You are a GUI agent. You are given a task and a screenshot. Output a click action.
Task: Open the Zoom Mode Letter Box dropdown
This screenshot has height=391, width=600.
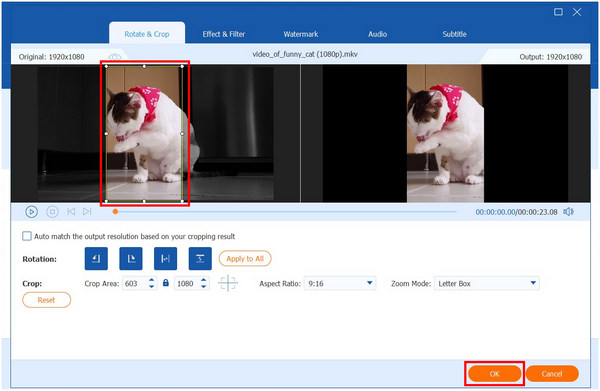tap(487, 283)
